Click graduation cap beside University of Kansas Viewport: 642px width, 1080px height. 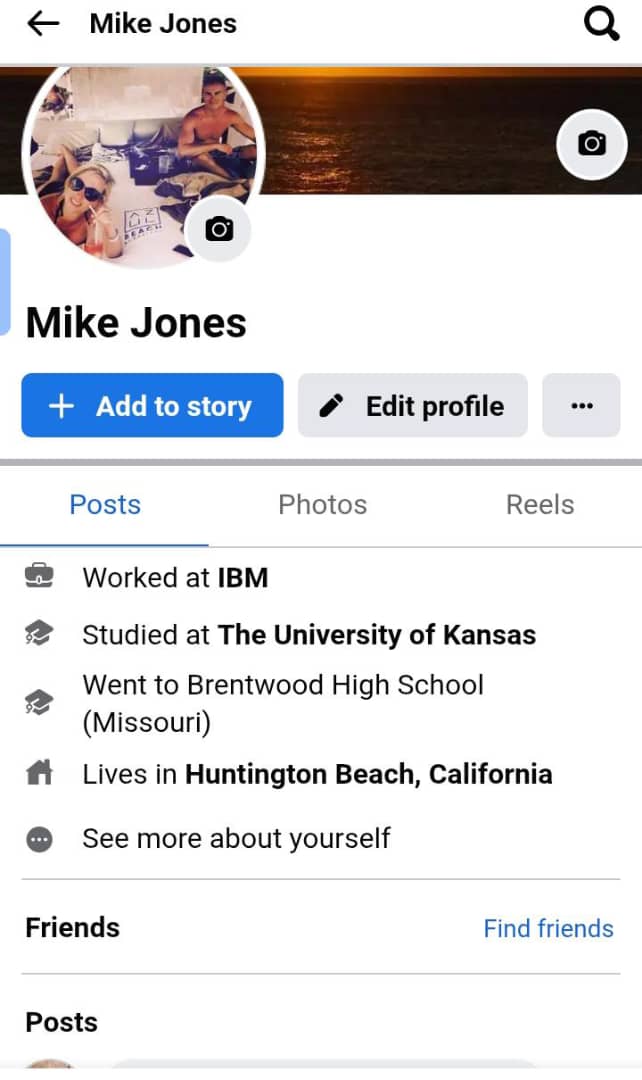(40, 634)
